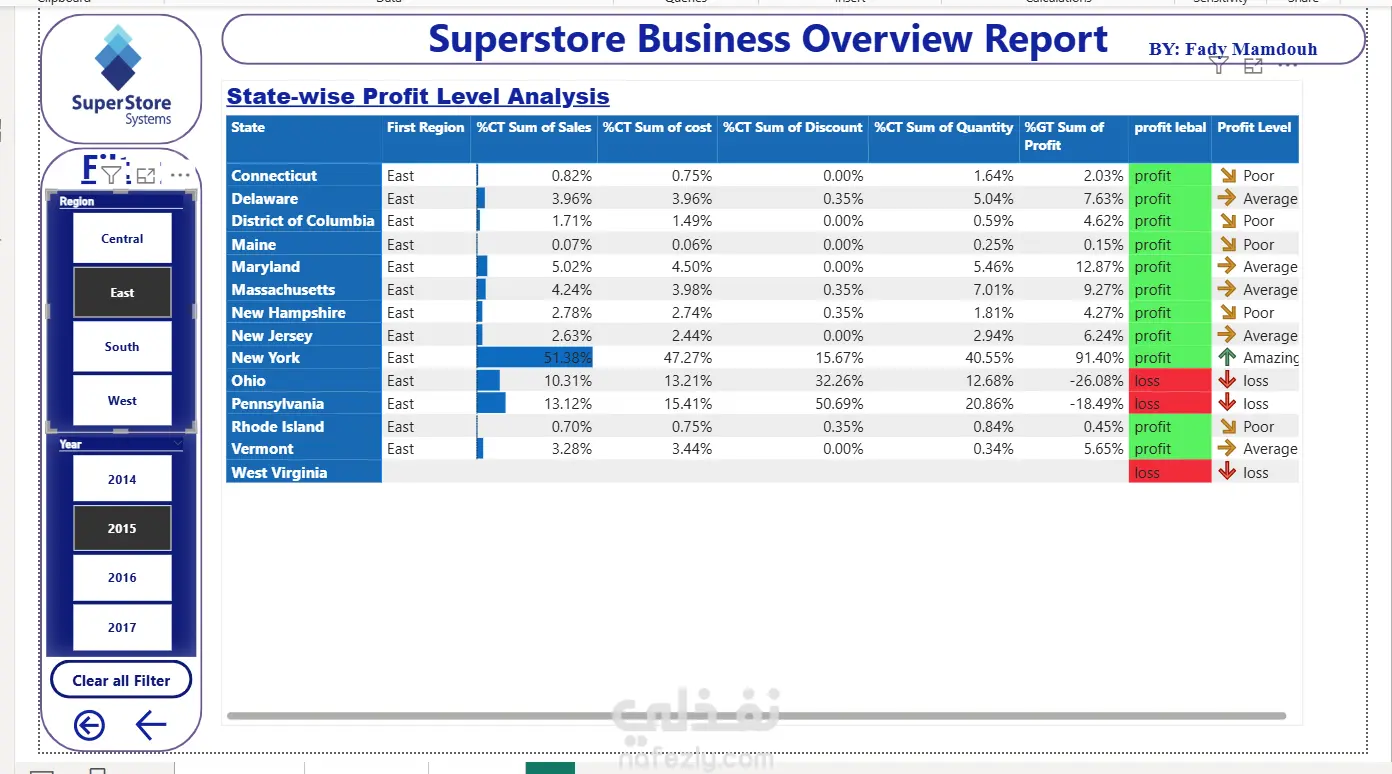This screenshot has width=1392, height=774.
Task: Click the Average arrow icon for Massachusetts
Action: click(1227, 289)
